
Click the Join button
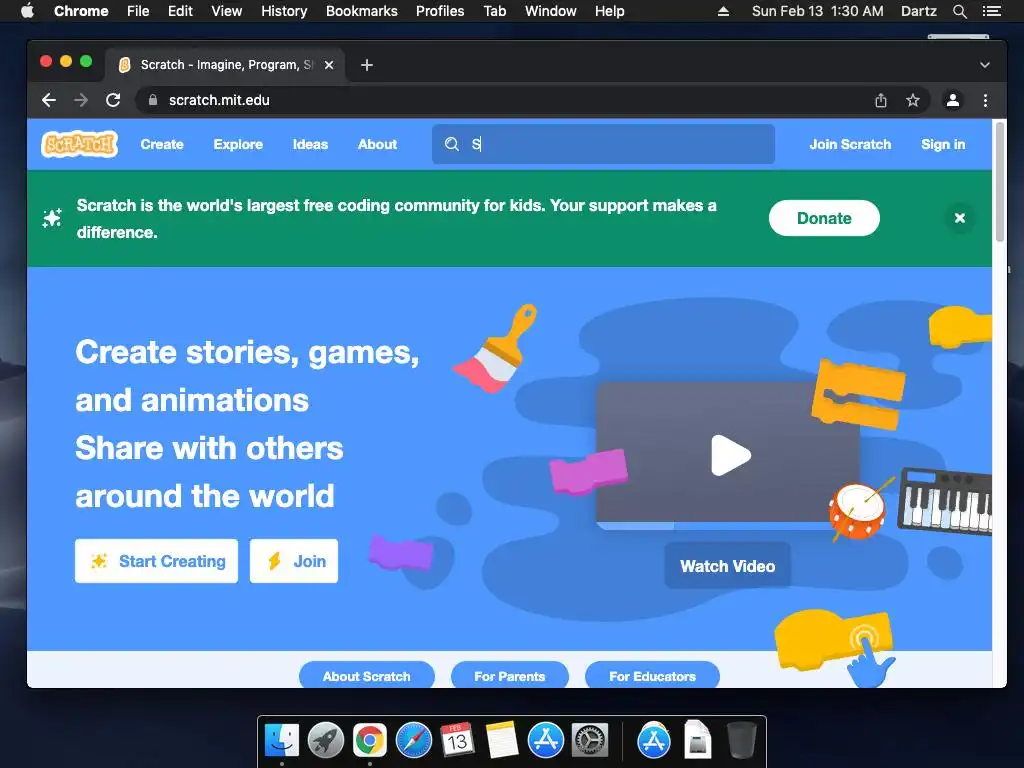click(294, 561)
